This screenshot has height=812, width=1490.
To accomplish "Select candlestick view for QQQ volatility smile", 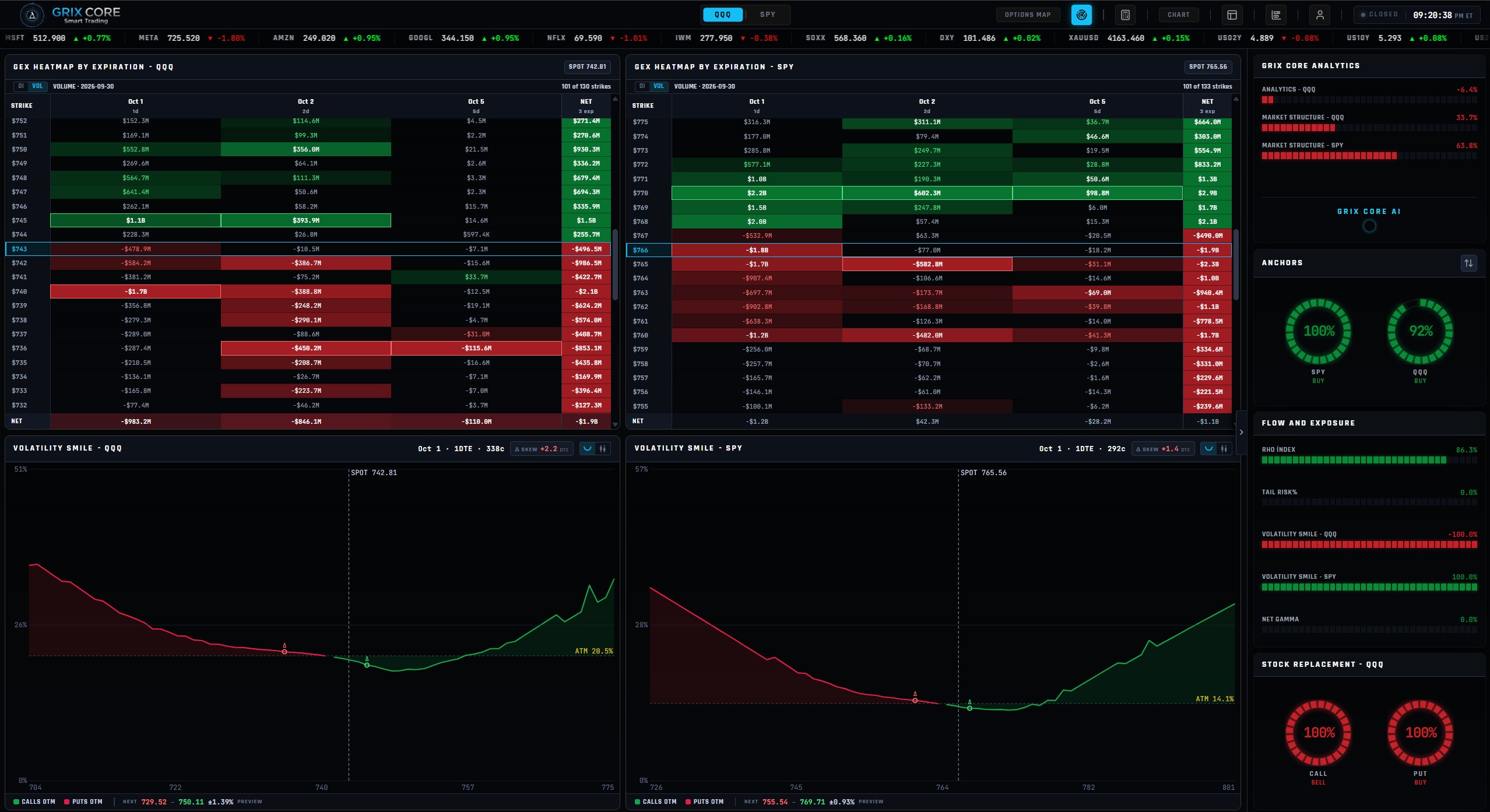I will coord(603,449).
